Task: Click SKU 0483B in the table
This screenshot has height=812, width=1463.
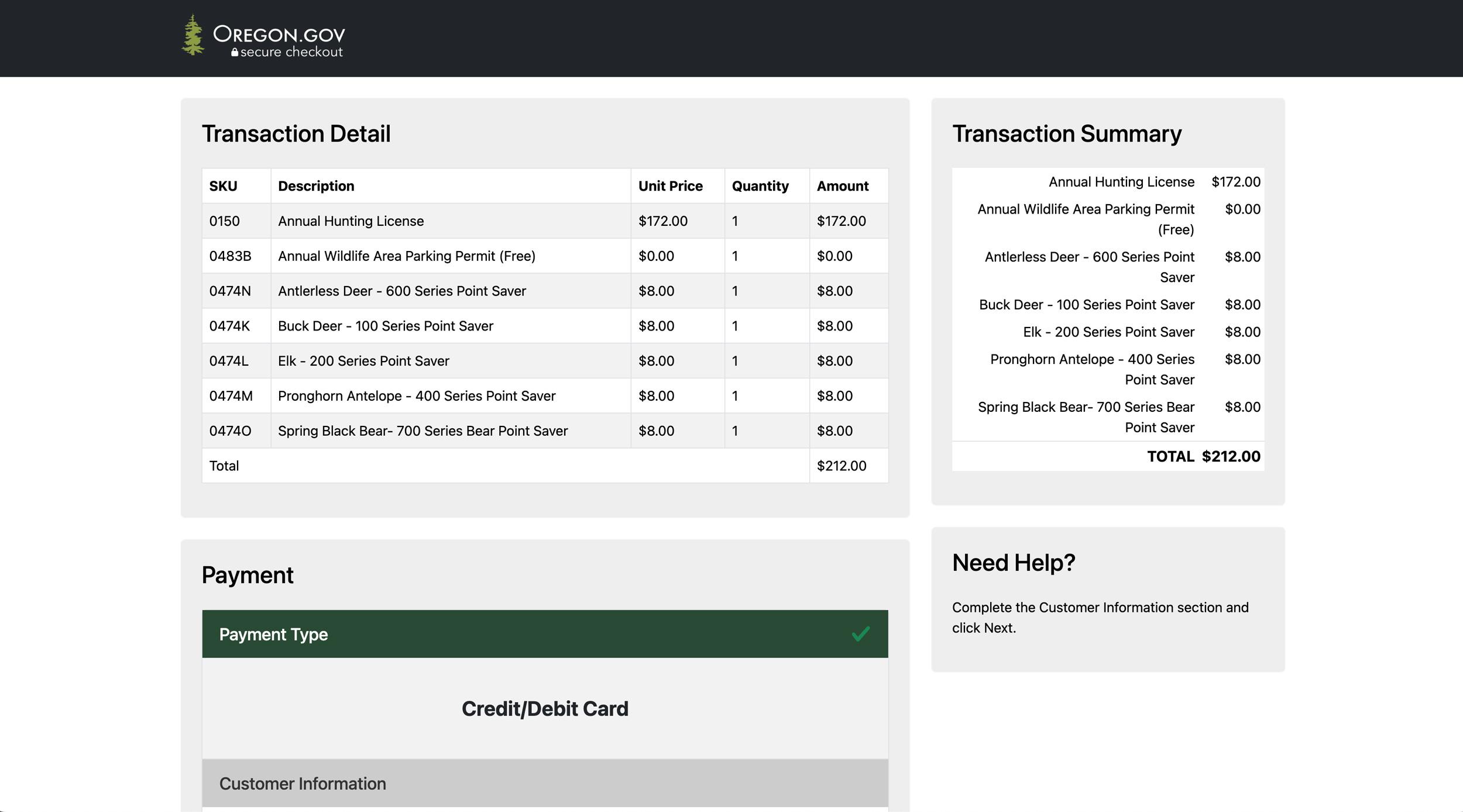Action: click(x=230, y=256)
